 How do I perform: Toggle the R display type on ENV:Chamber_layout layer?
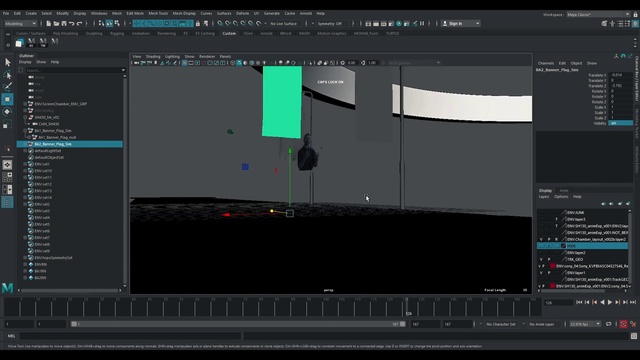point(556,239)
